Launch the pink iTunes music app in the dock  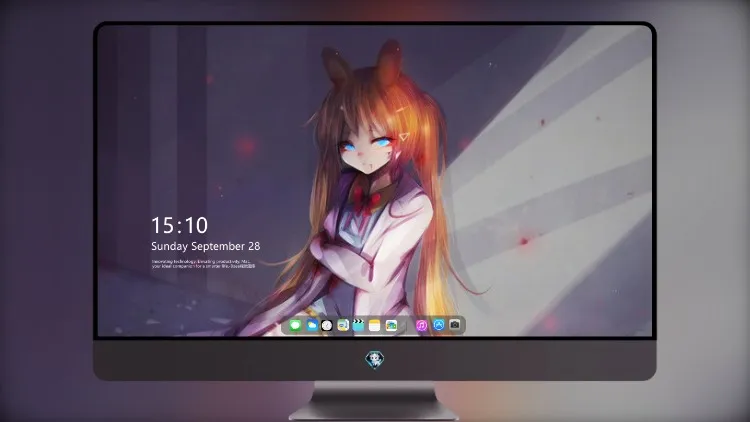(421, 325)
